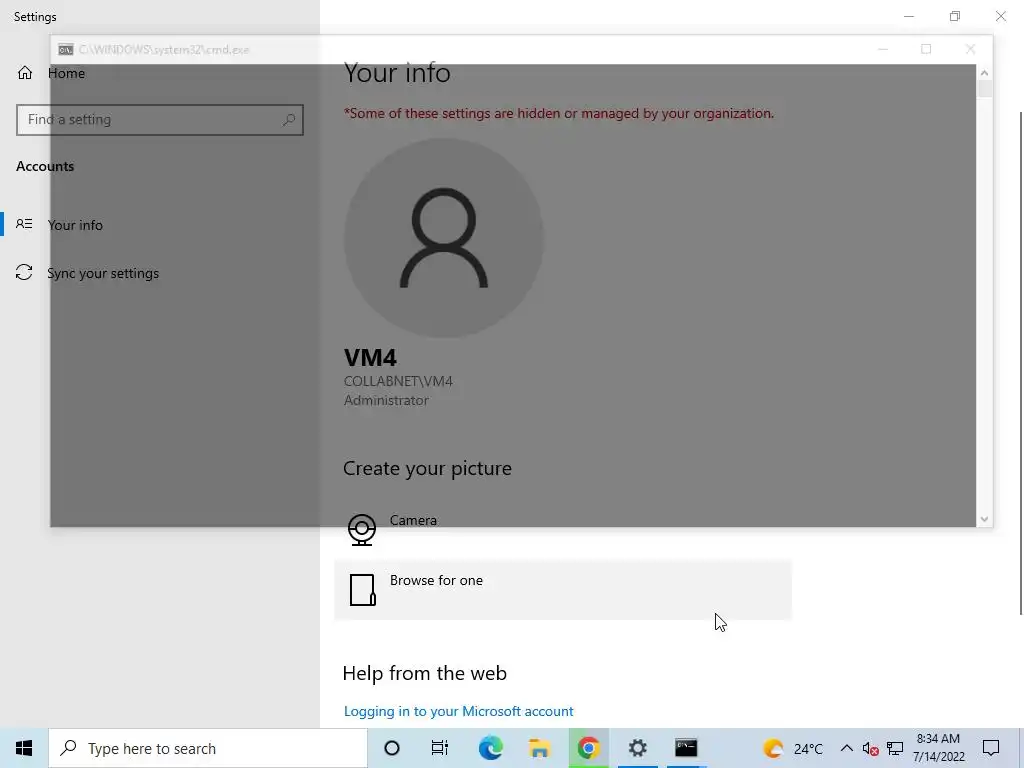Click the webcam icon beside Camera

362,530
